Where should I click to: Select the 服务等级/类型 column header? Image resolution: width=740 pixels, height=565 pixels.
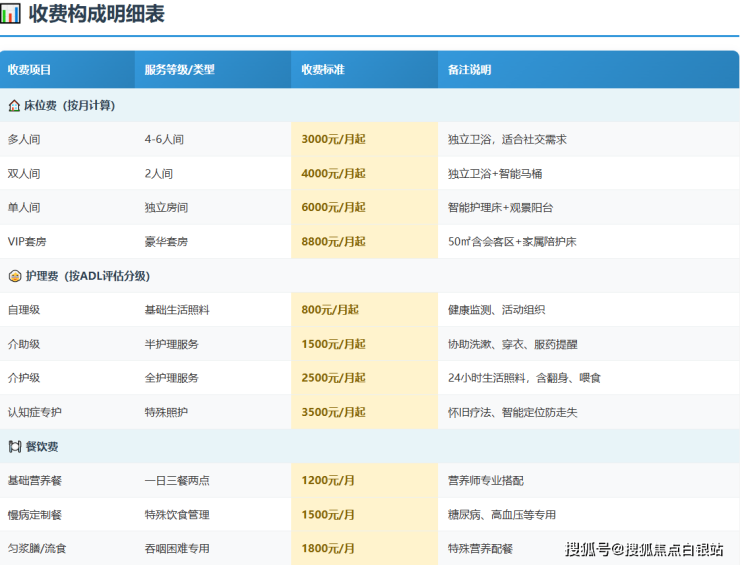(x=179, y=70)
